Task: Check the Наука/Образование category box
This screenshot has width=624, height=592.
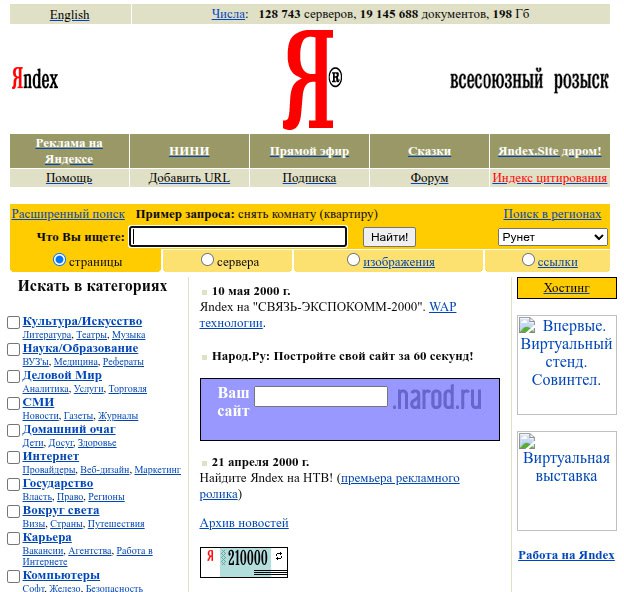Action: 14,349
